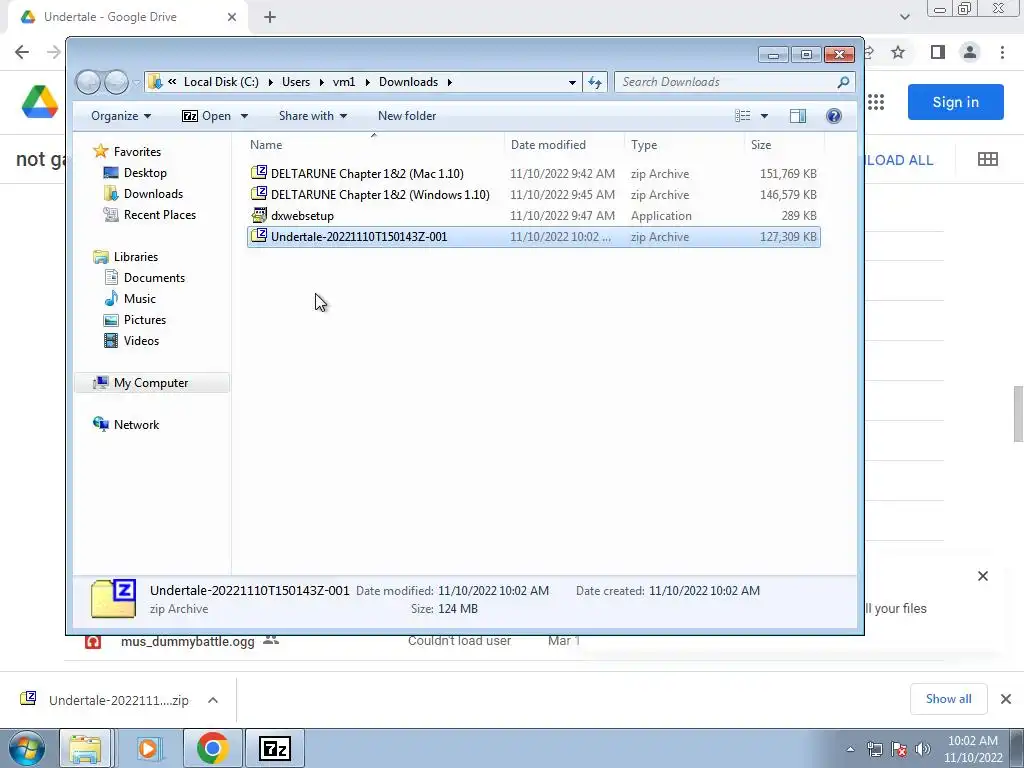This screenshot has width=1024, height=768.
Task: Open a new Chrome tab
Action: [270, 17]
